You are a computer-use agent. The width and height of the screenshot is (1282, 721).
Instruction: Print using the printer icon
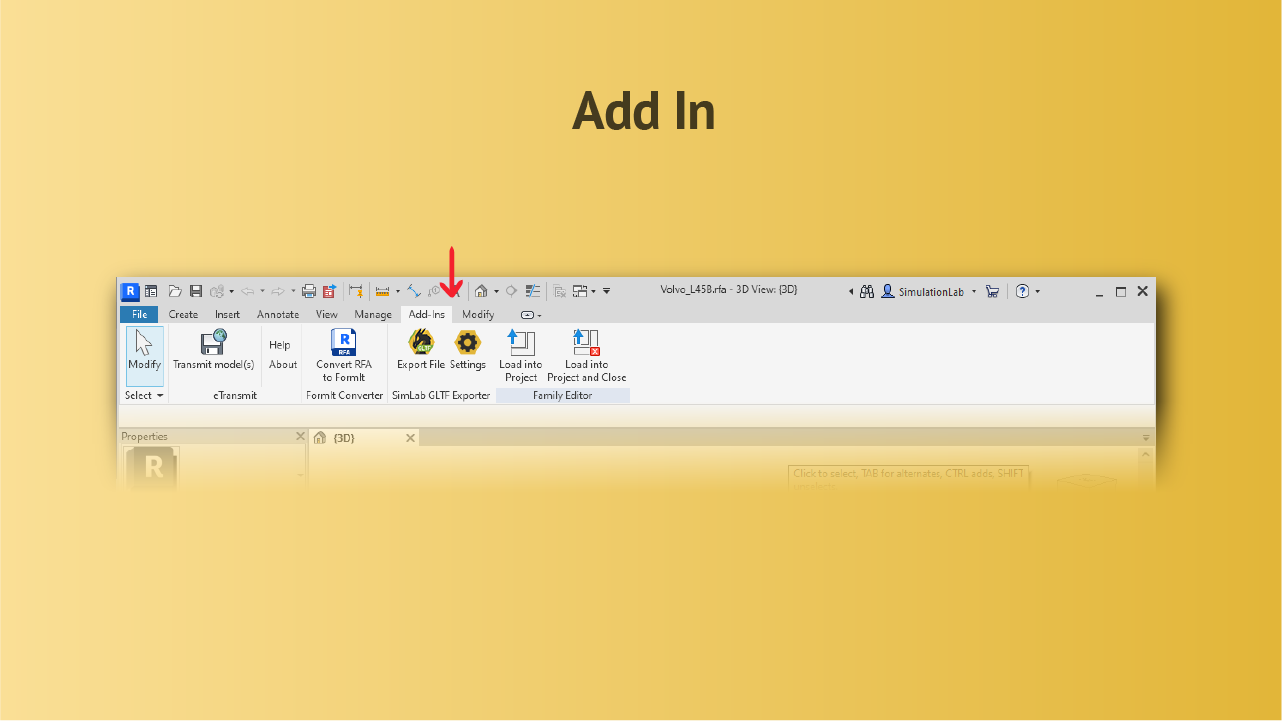click(309, 291)
